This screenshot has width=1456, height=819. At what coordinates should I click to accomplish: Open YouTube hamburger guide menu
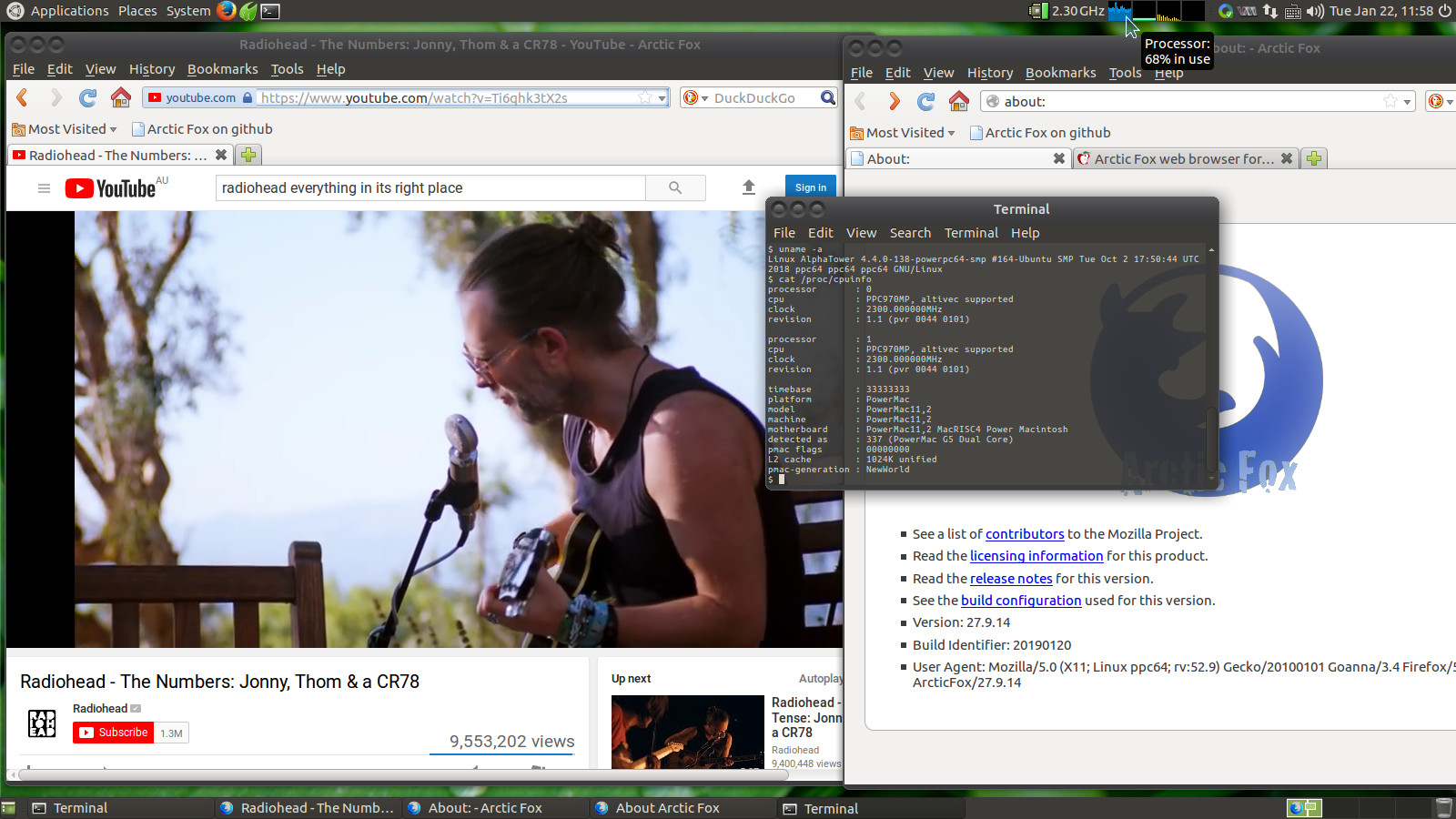click(44, 188)
